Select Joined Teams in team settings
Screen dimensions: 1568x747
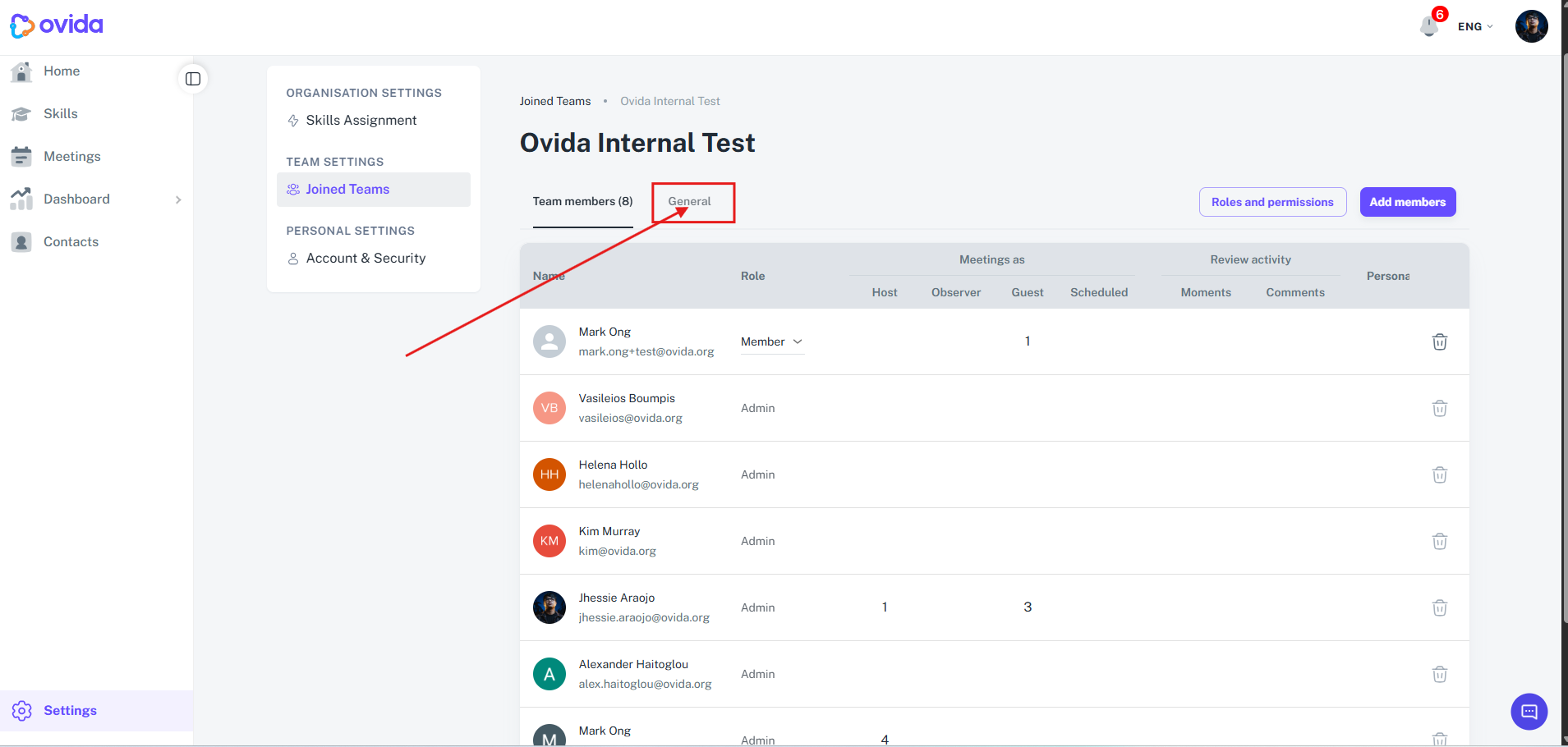[x=374, y=190]
